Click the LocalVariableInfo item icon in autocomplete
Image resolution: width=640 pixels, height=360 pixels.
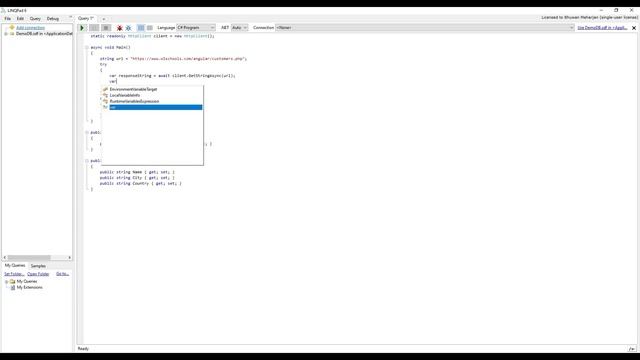tap(105, 95)
